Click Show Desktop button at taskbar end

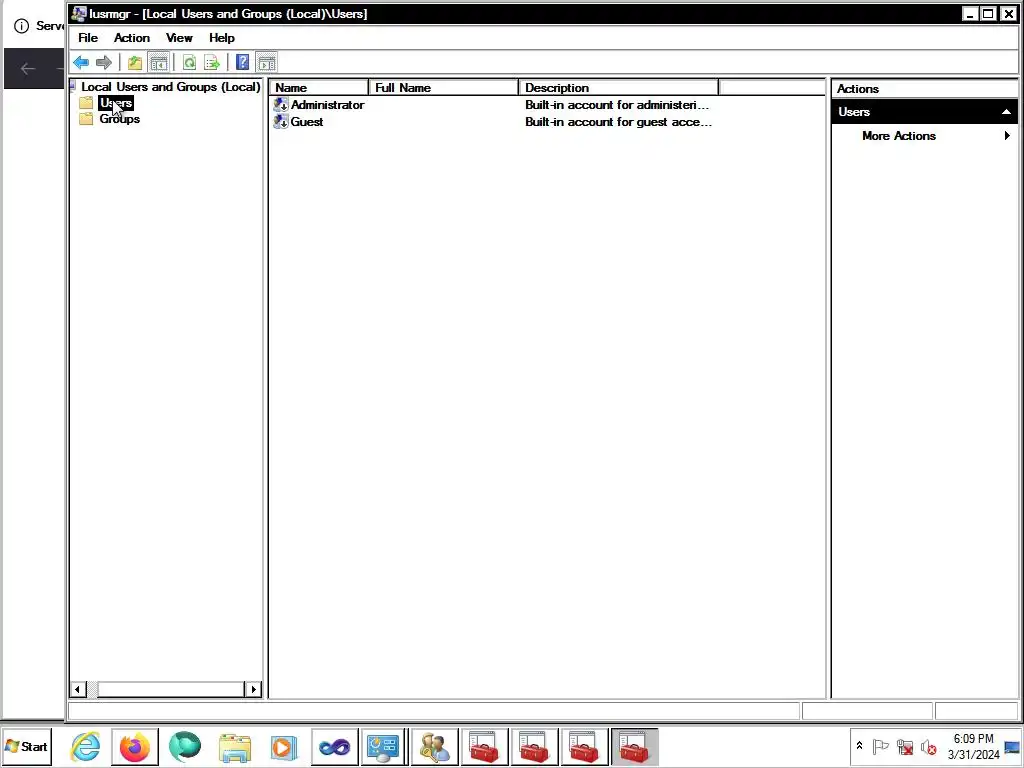[1013, 746]
